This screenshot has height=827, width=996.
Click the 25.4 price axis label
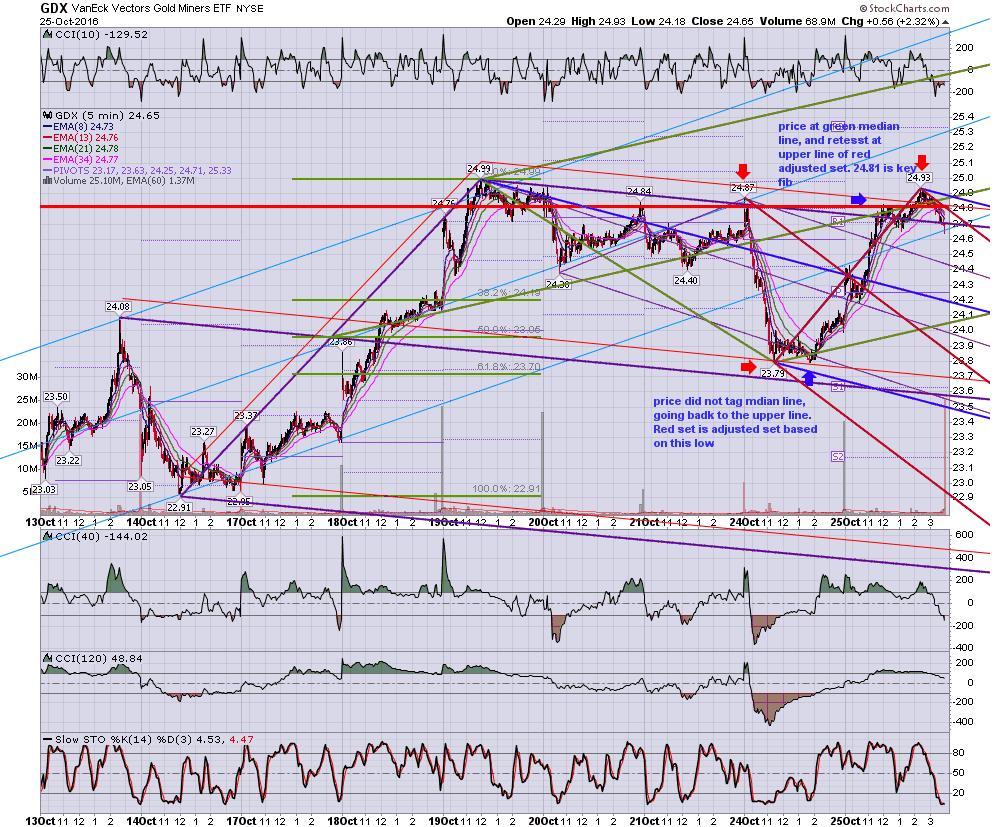(x=964, y=116)
